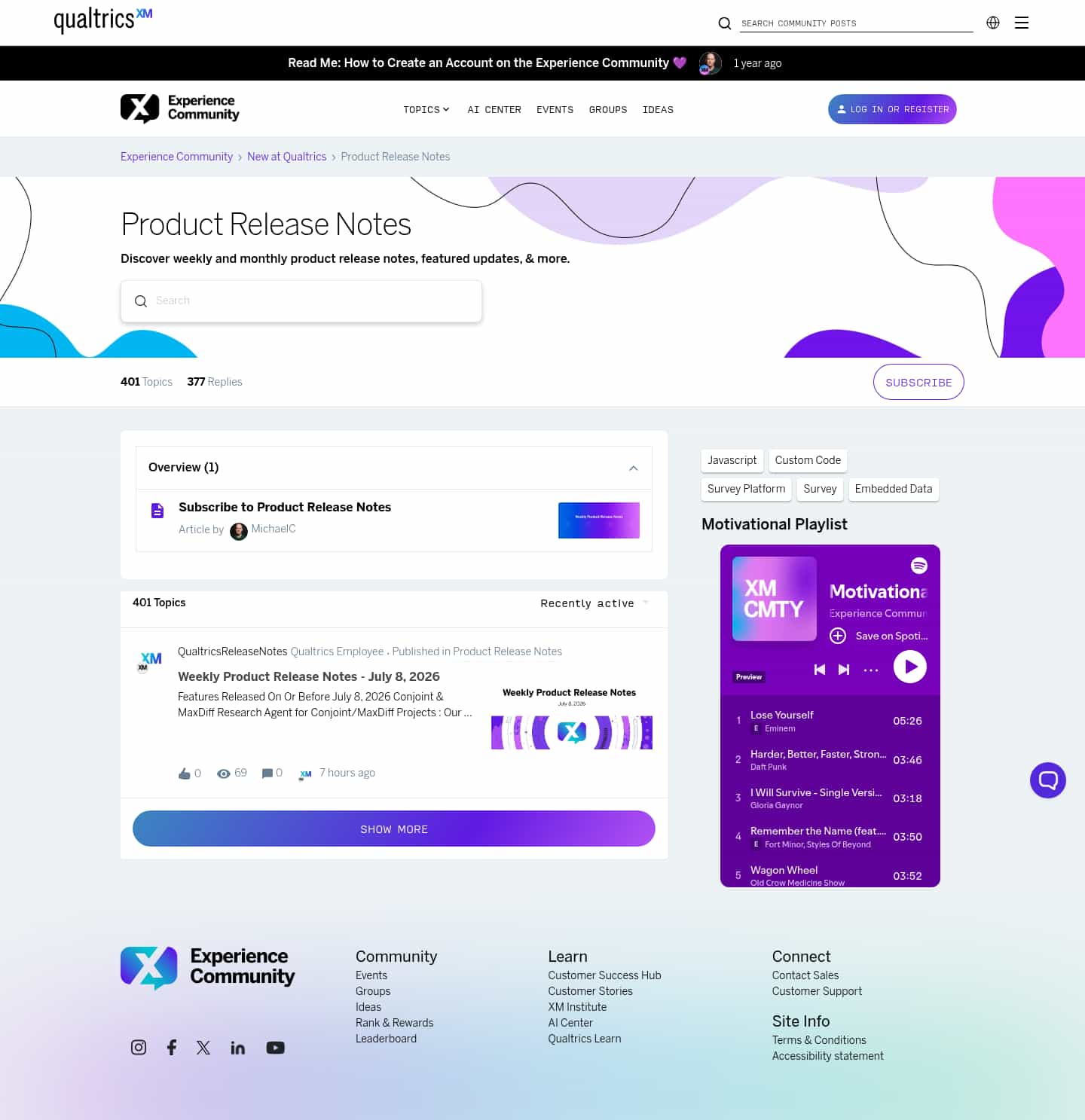The image size is (1085, 1120).
Task: Play track Harder, Better, Faster by Daft Punk
Action: tap(830, 759)
